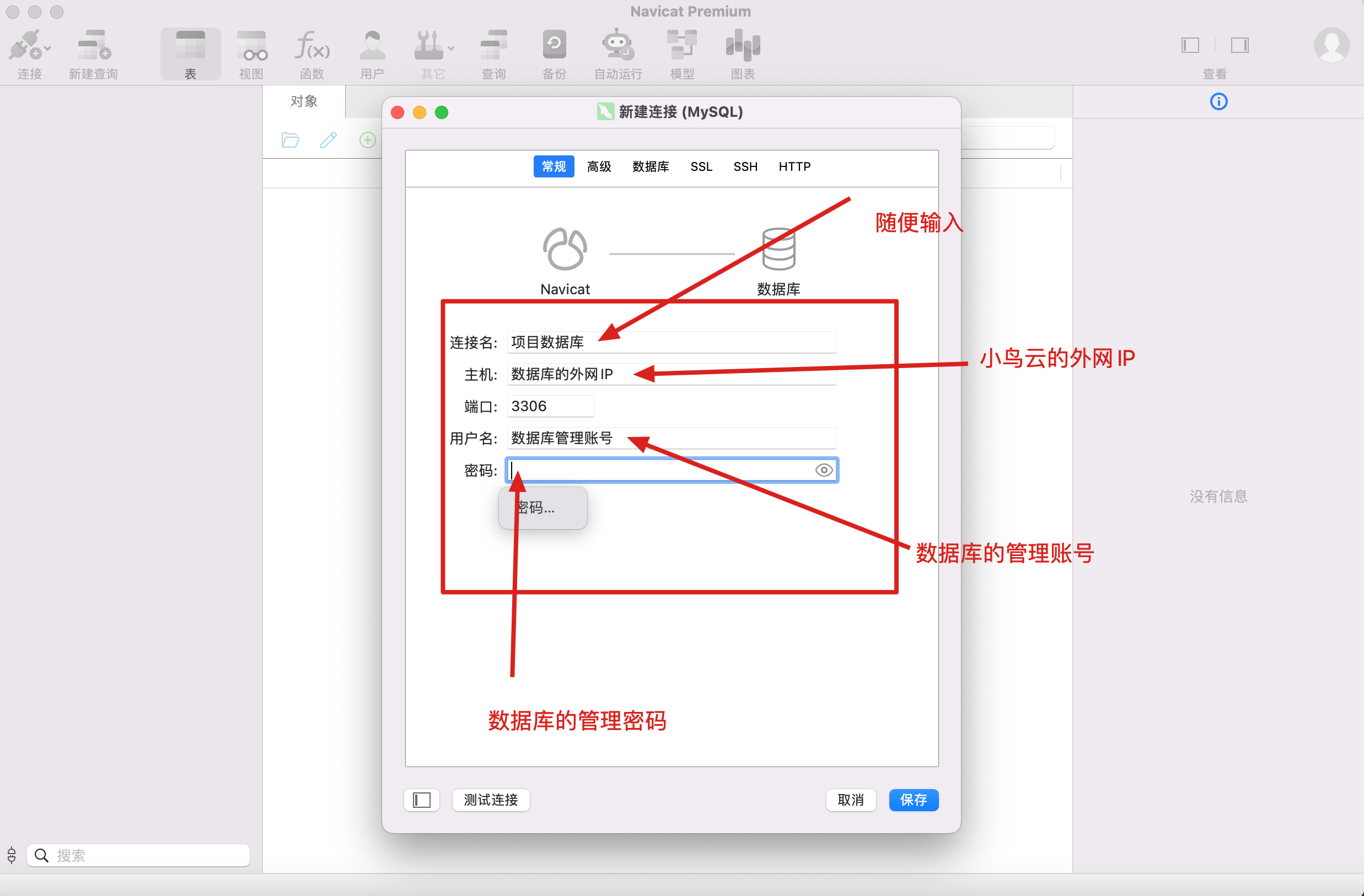Minimize the 新建连接 dialog with the yellow button

pos(420,112)
